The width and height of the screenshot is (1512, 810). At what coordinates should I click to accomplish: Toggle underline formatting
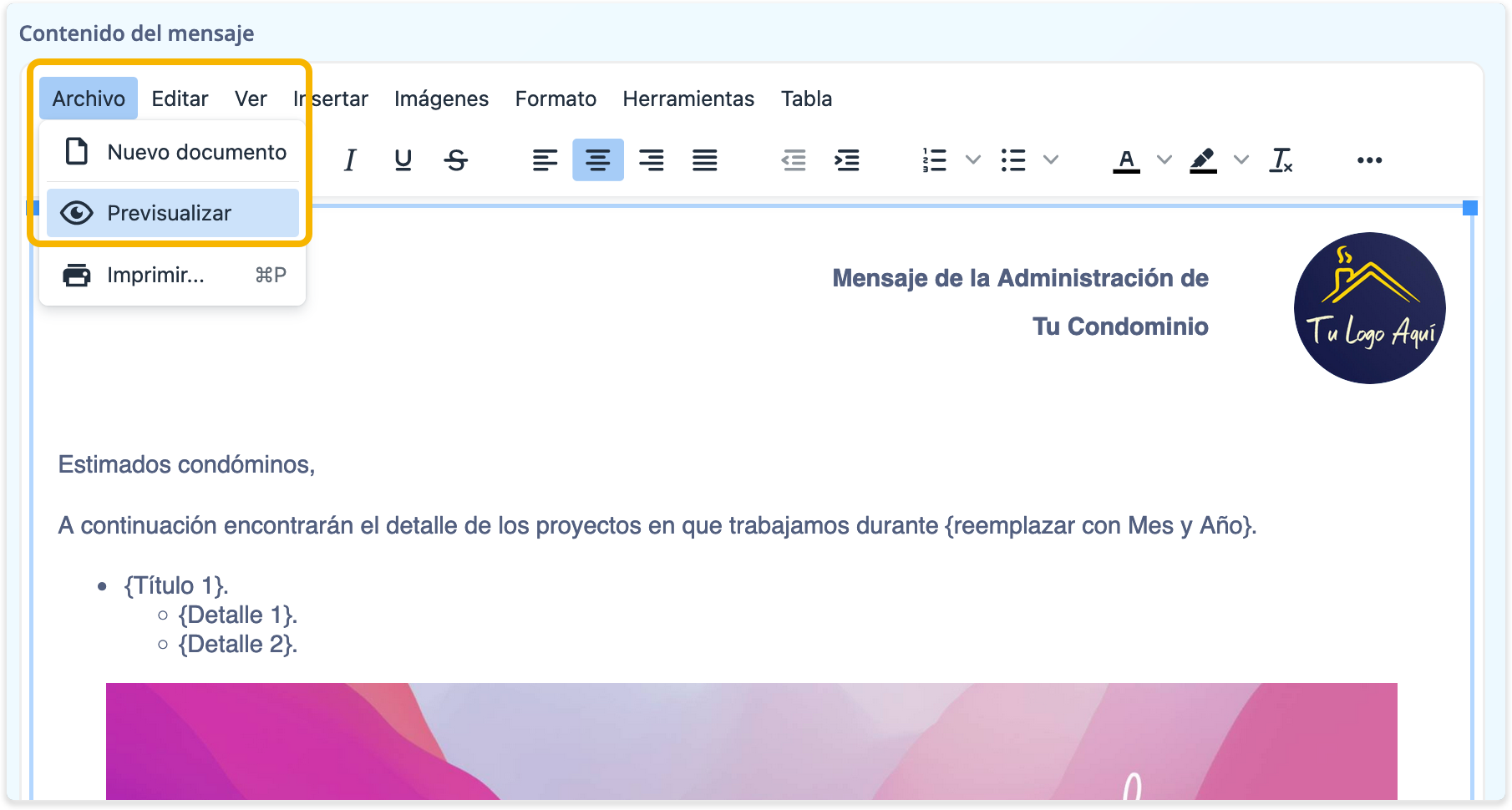[x=403, y=159]
